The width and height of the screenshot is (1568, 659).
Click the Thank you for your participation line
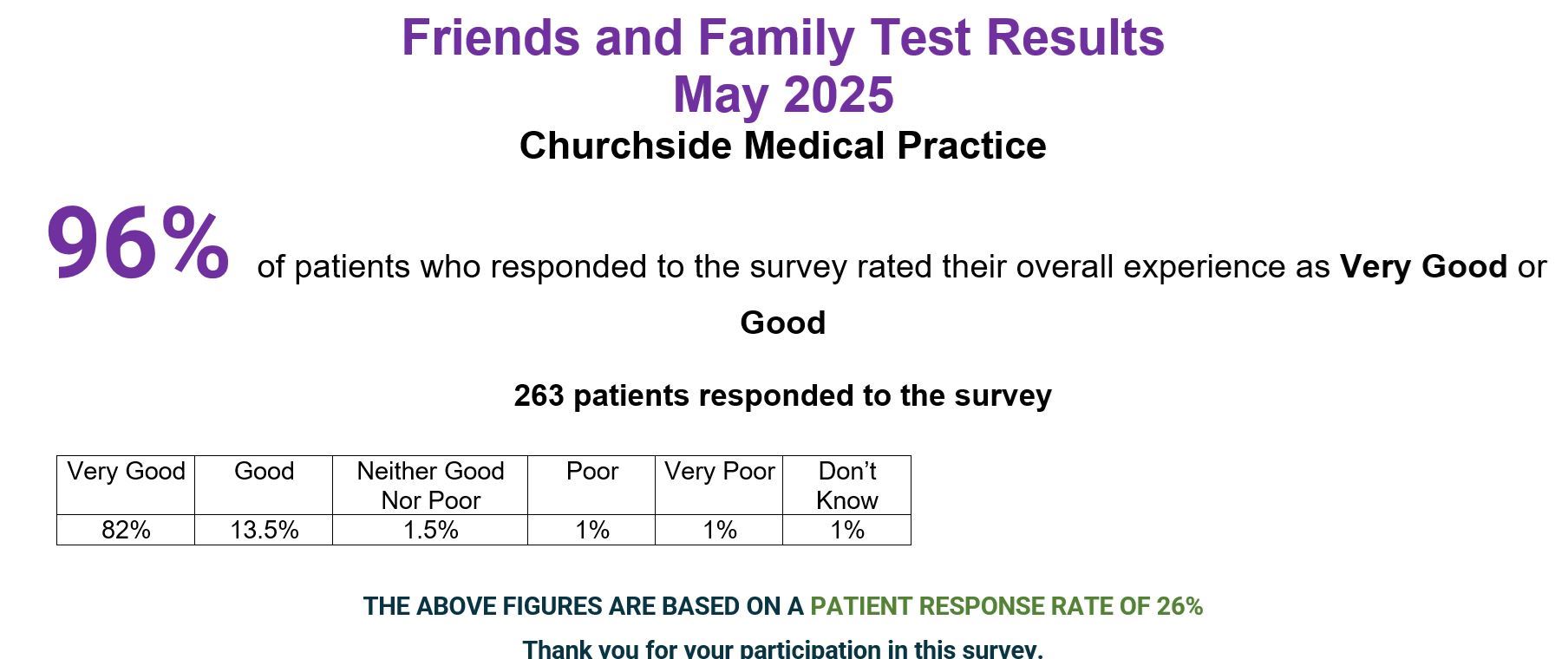pyautogui.click(x=782, y=649)
